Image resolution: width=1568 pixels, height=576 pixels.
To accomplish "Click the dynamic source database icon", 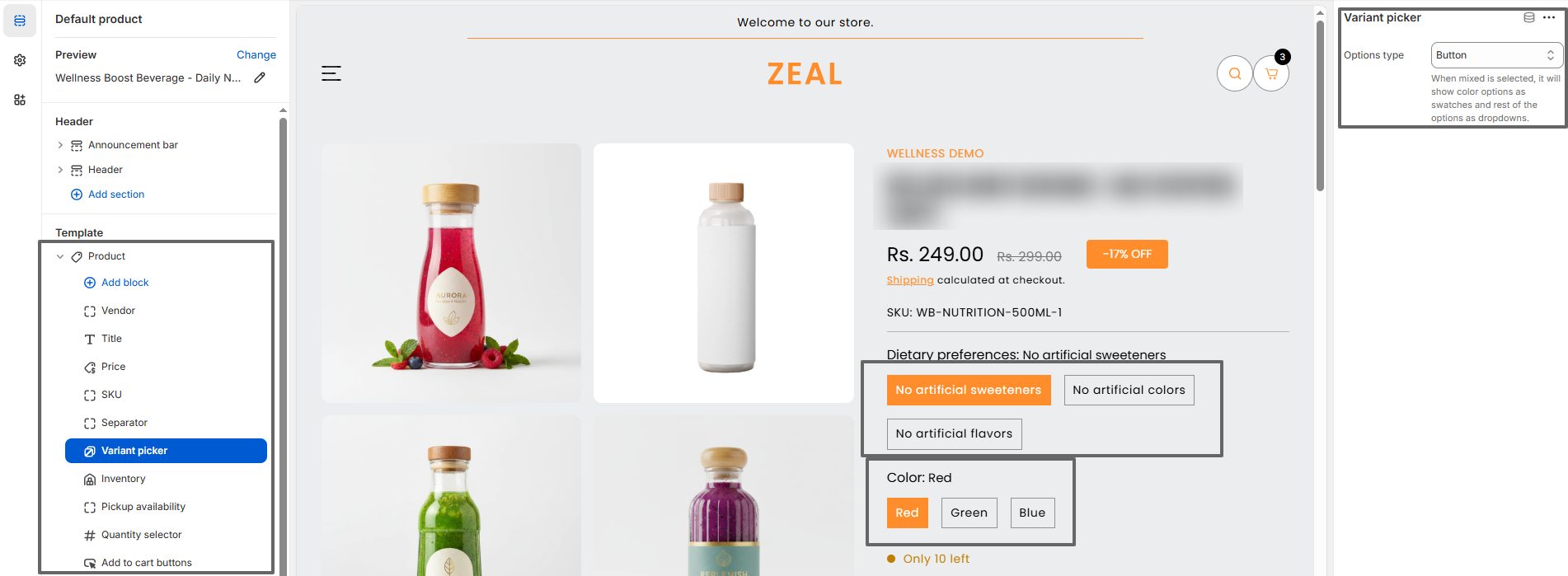I will [1529, 17].
